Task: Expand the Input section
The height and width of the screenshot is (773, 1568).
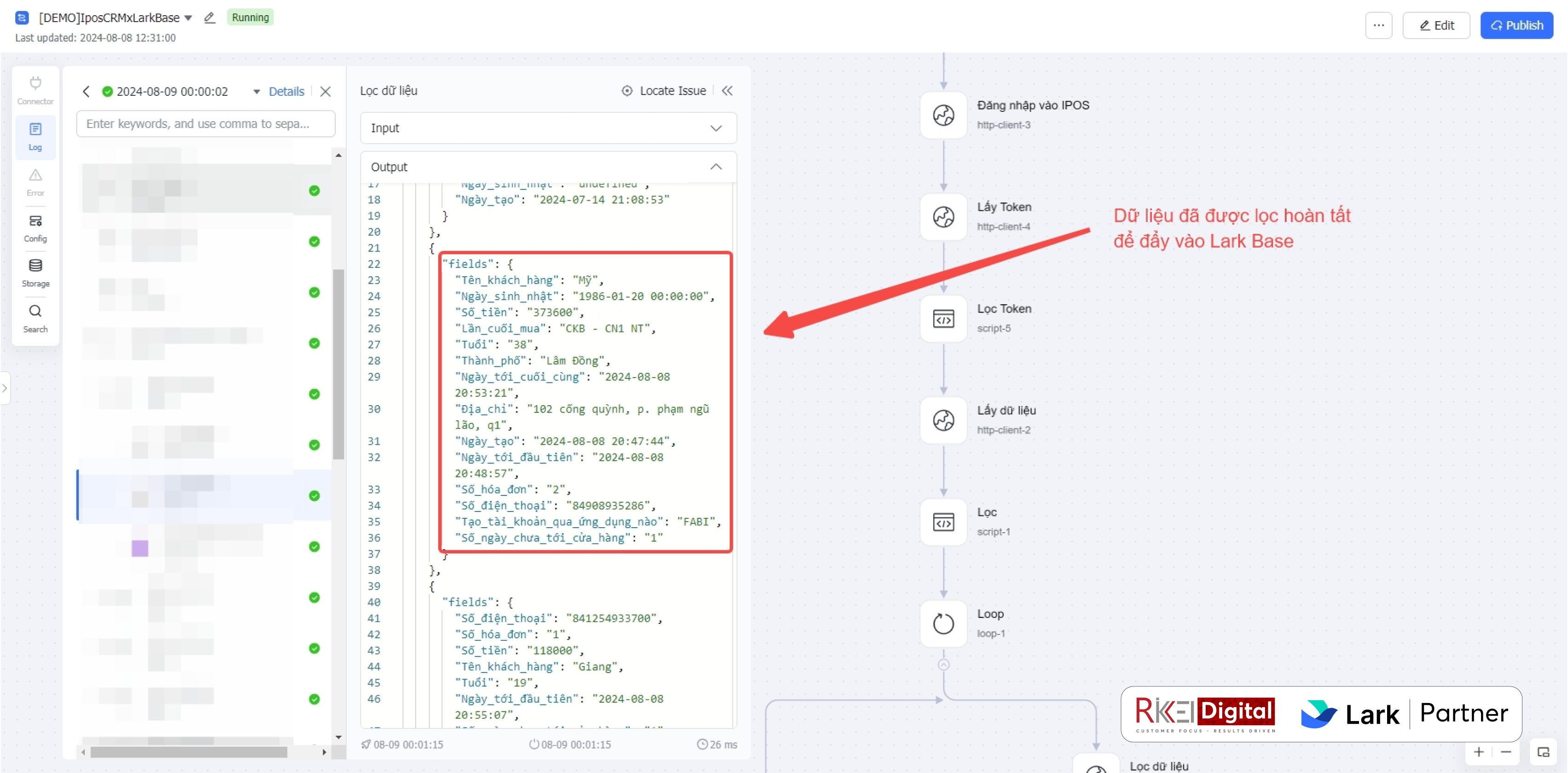Action: click(716, 128)
